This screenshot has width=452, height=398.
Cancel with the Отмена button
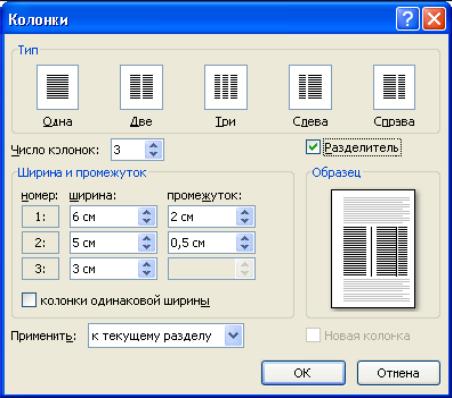[398, 373]
